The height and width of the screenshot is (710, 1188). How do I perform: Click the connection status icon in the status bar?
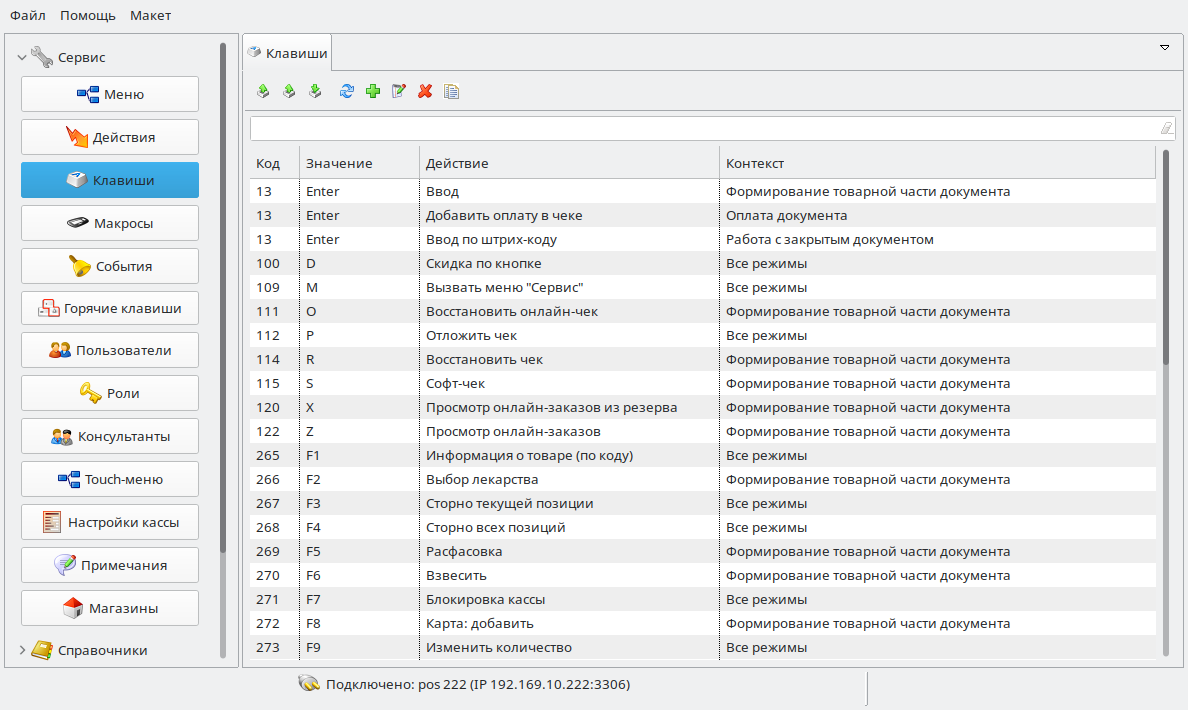[x=308, y=683]
